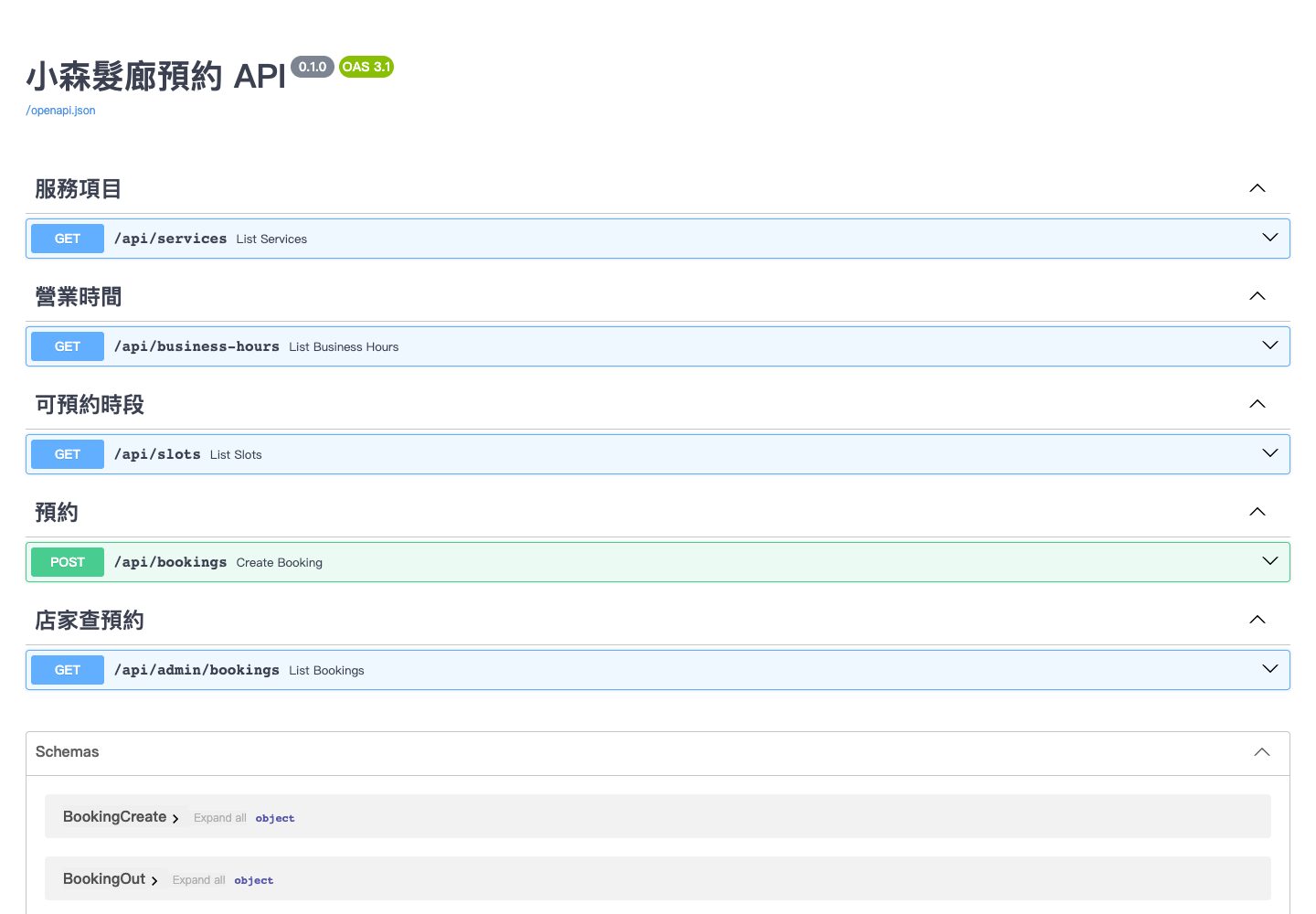Expand the /api/bookings POST endpoint arrow
Screen dimensions: 1316x914
point(1270,561)
